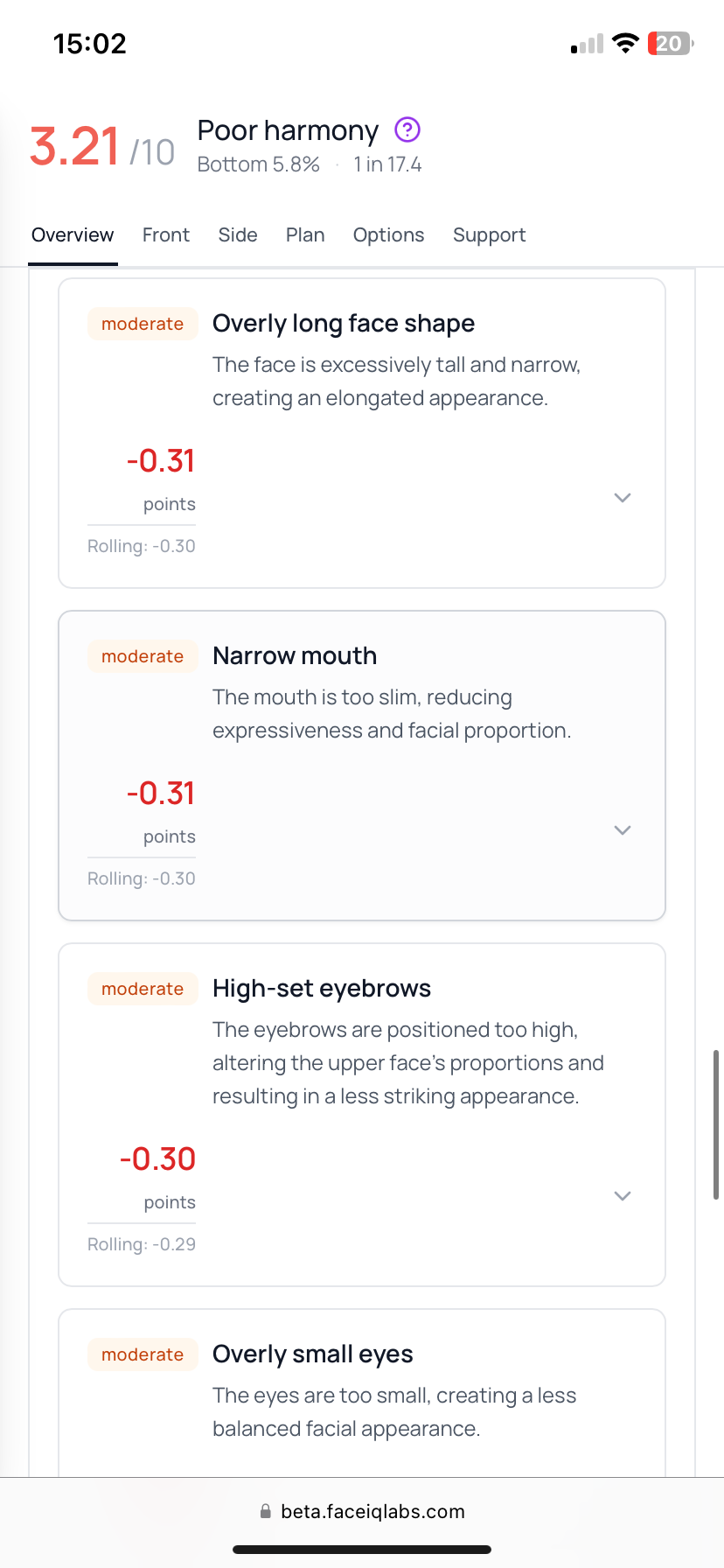Tap the cellular signal bars icon

587,45
